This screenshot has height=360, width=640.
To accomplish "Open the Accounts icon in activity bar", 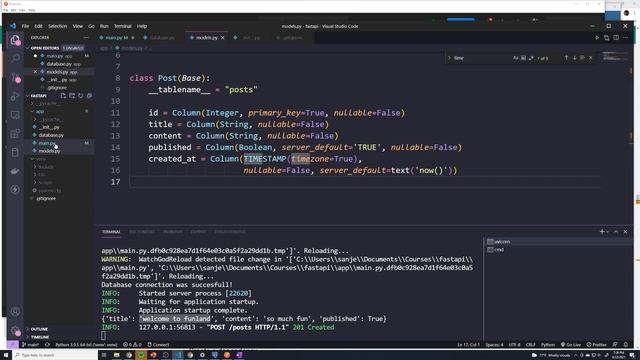I will [x=15, y=312].
